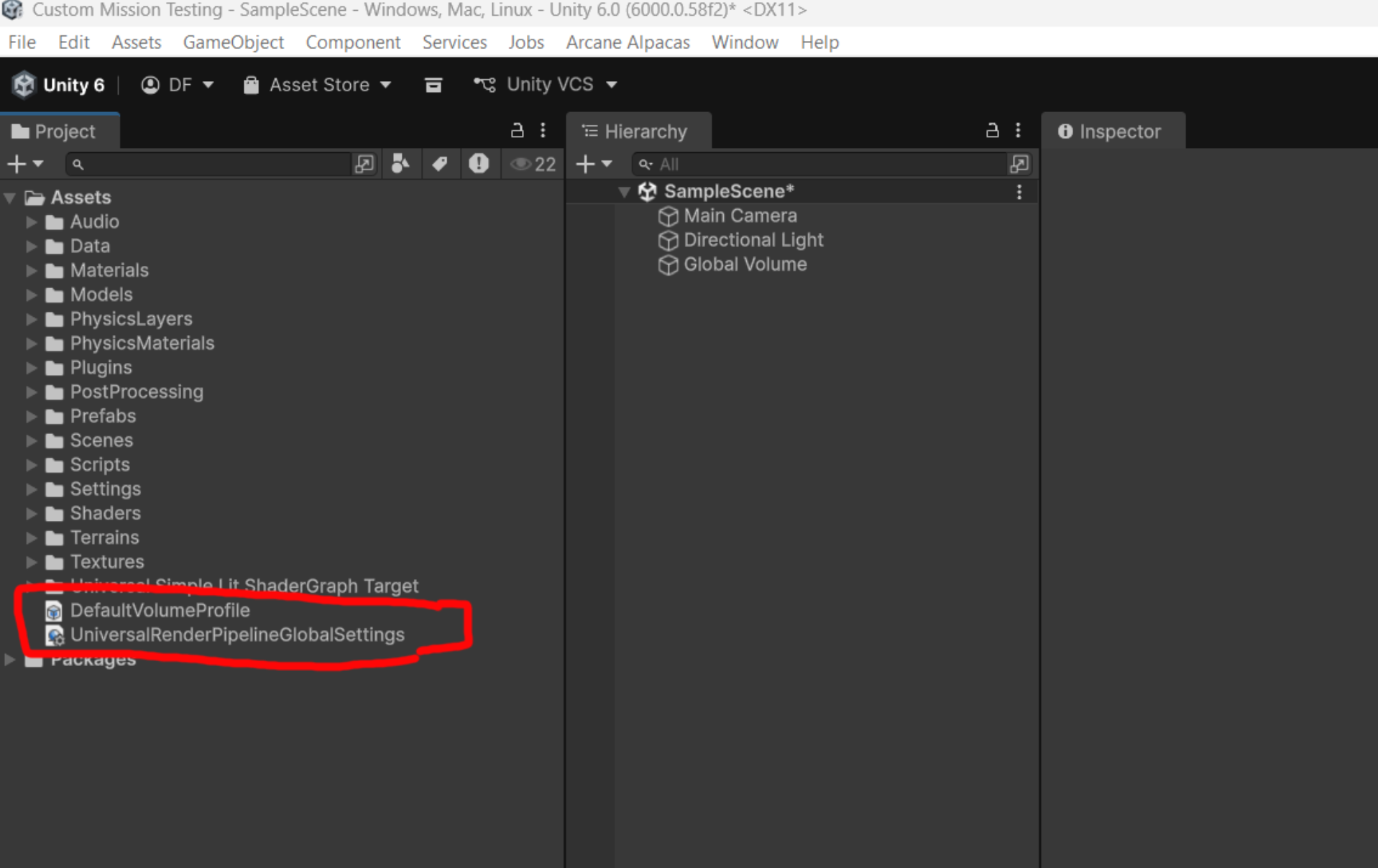1378x868 pixels.
Task: Expand the PhysicsLayers folder
Action: click(x=31, y=319)
